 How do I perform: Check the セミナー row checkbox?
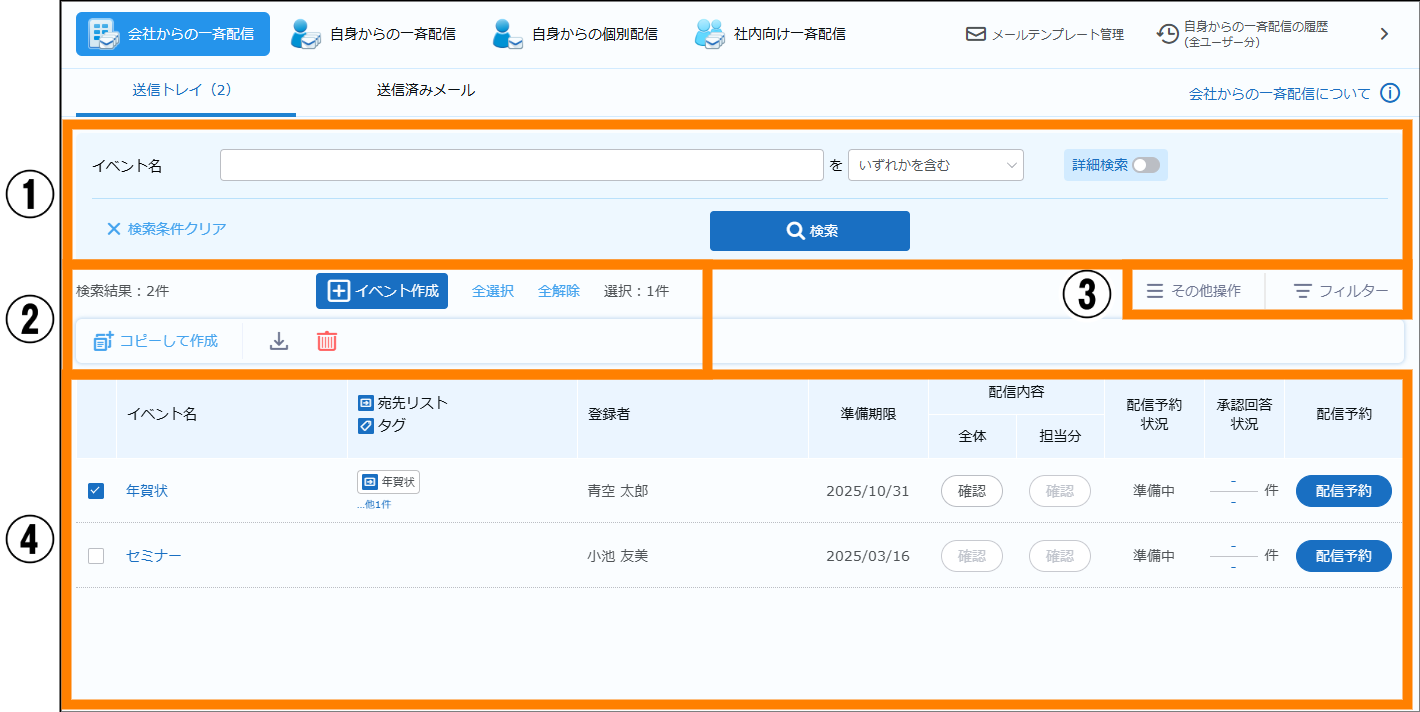pyautogui.click(x=96, y=556)
